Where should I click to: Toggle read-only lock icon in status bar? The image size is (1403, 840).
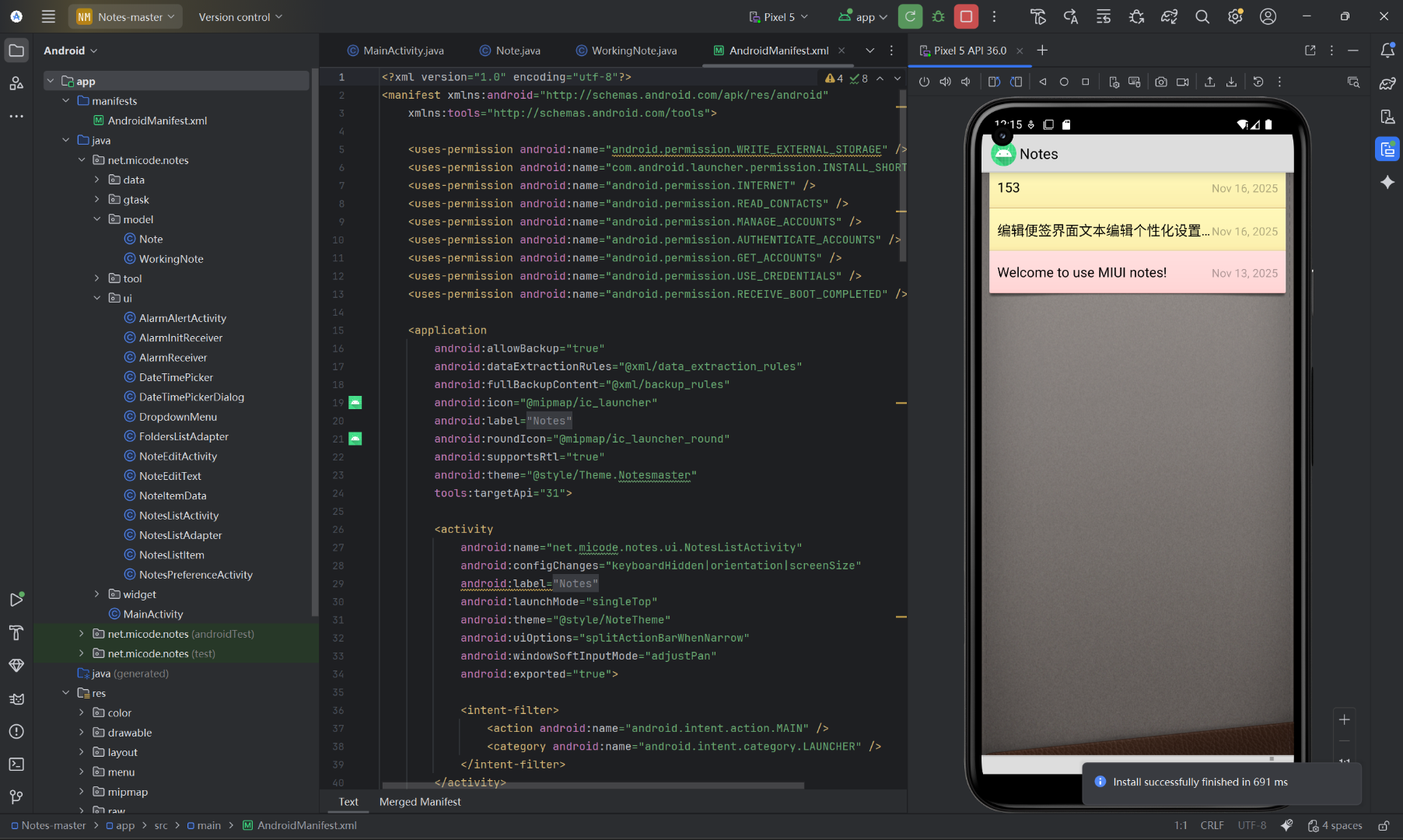click(1384, 826)
